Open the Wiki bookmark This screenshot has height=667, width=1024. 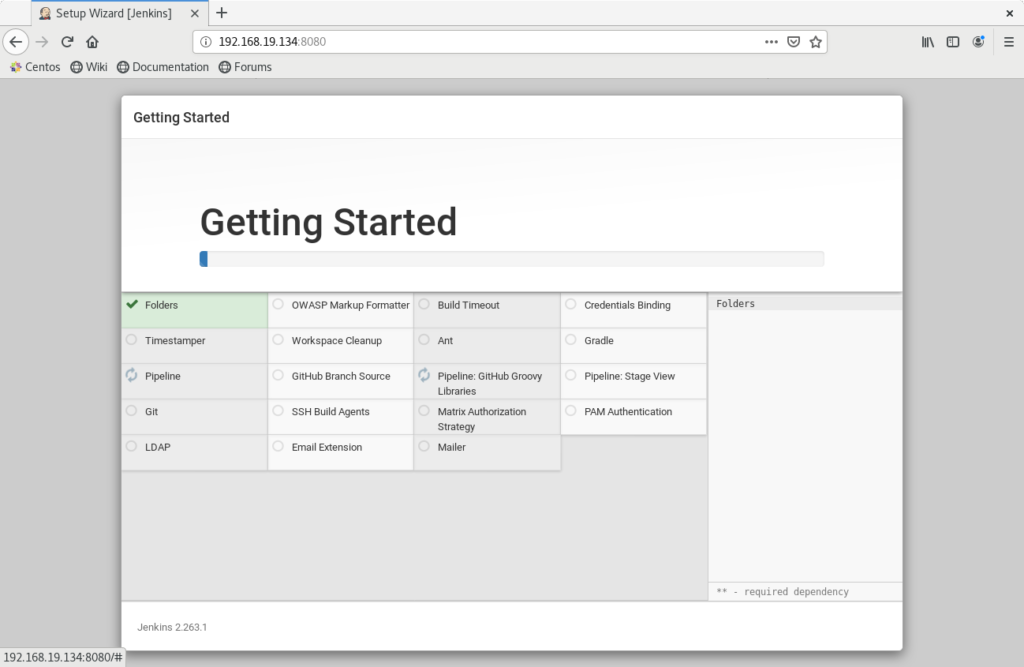[89, 67]
